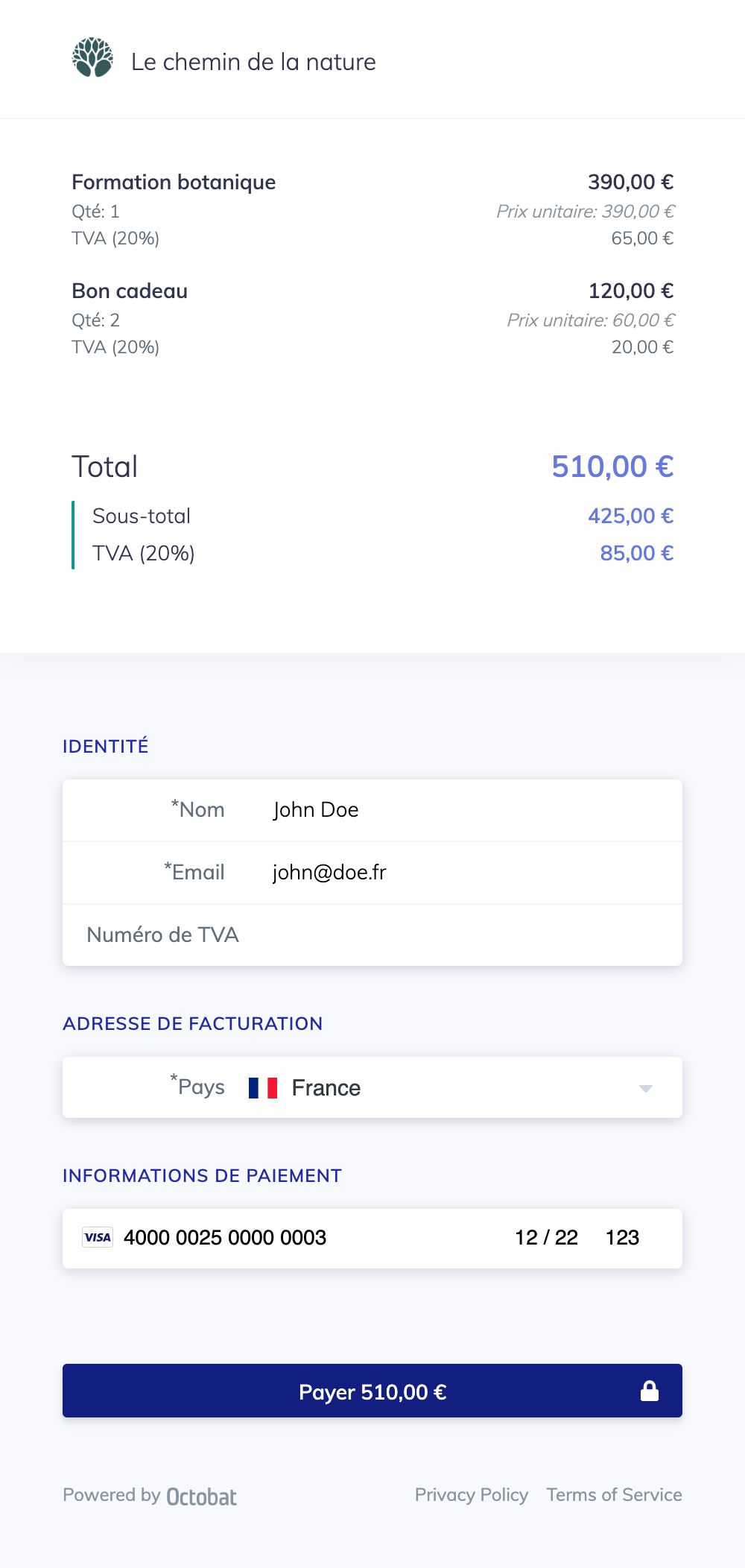Click the total amount 510,00 €
This screenshot has height=1568, width=745.
[612, 467]
